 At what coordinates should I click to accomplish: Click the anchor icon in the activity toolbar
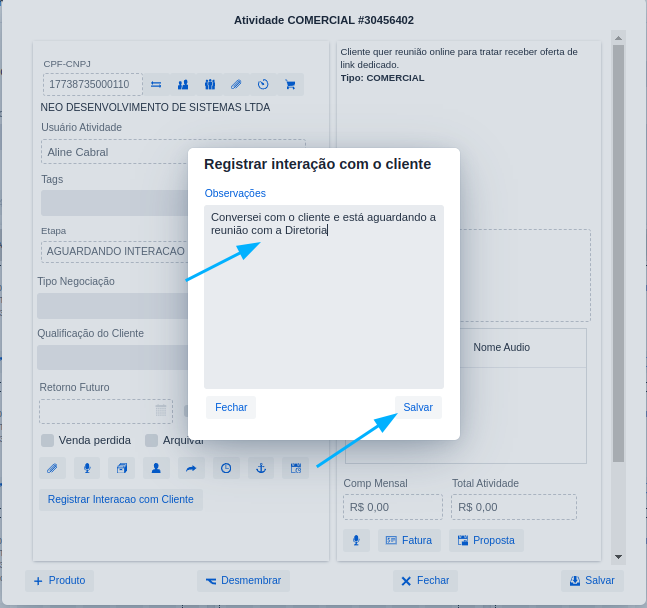coord(260,468)
